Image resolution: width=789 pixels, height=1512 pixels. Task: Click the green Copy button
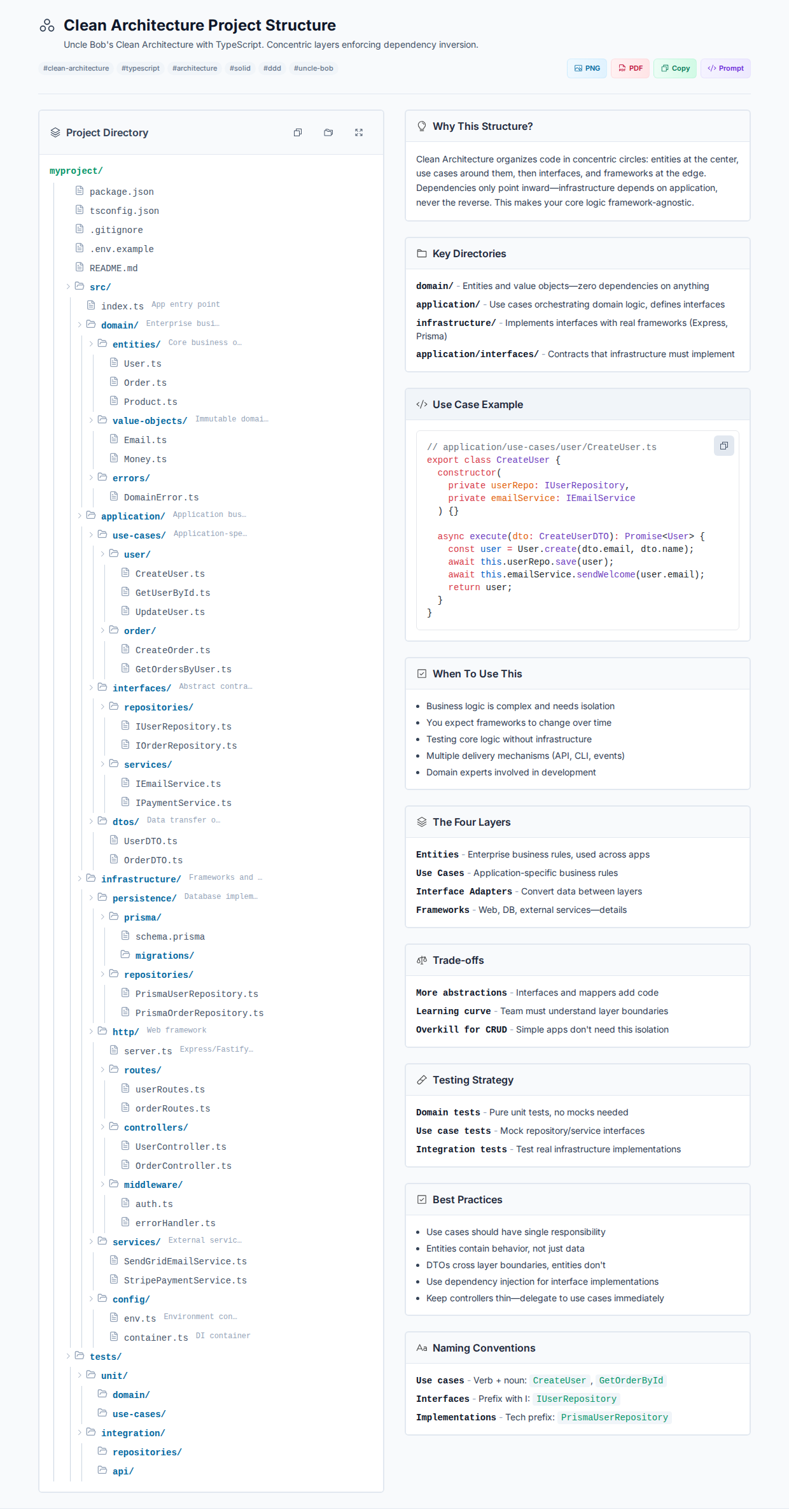tap(675, 68)
